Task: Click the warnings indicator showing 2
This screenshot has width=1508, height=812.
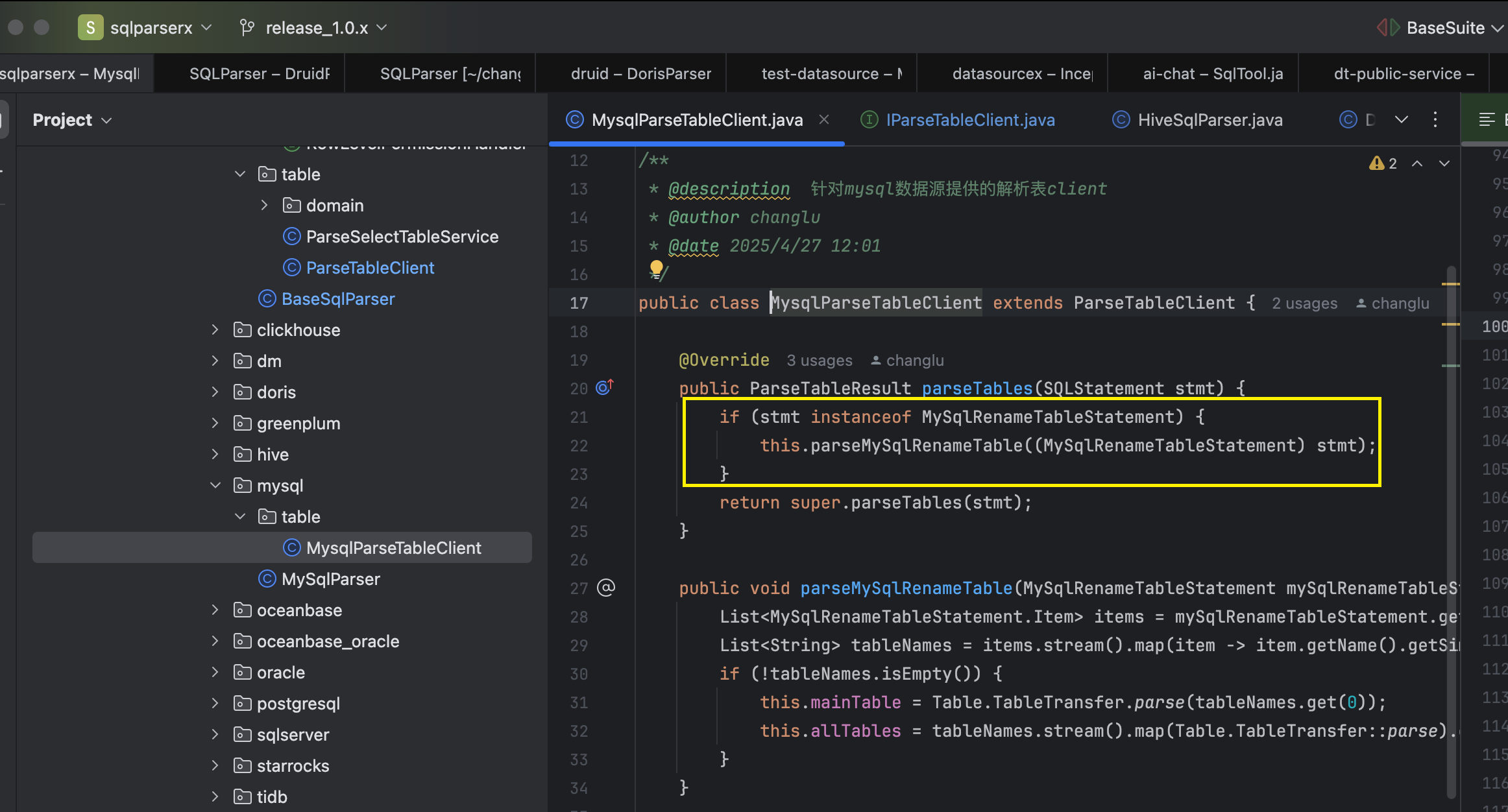Action: [1383, 163]
